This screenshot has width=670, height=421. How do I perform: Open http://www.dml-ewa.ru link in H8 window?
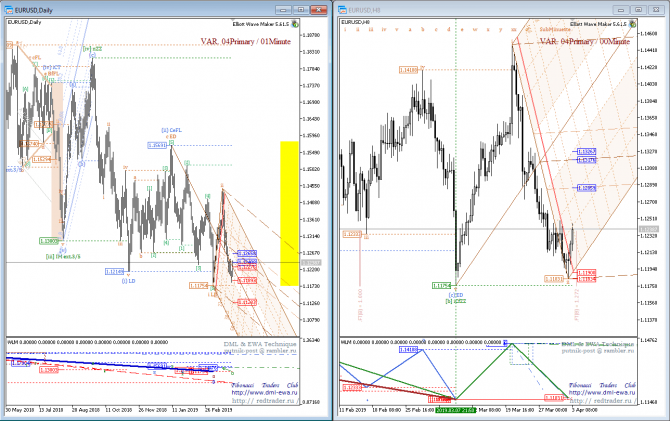click(x=602, y=392)
